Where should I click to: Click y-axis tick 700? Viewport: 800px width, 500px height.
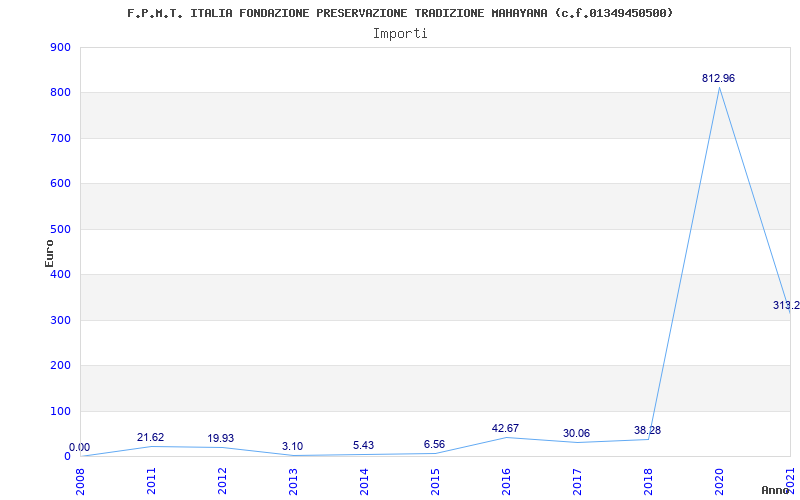click(x=60, y=138)
